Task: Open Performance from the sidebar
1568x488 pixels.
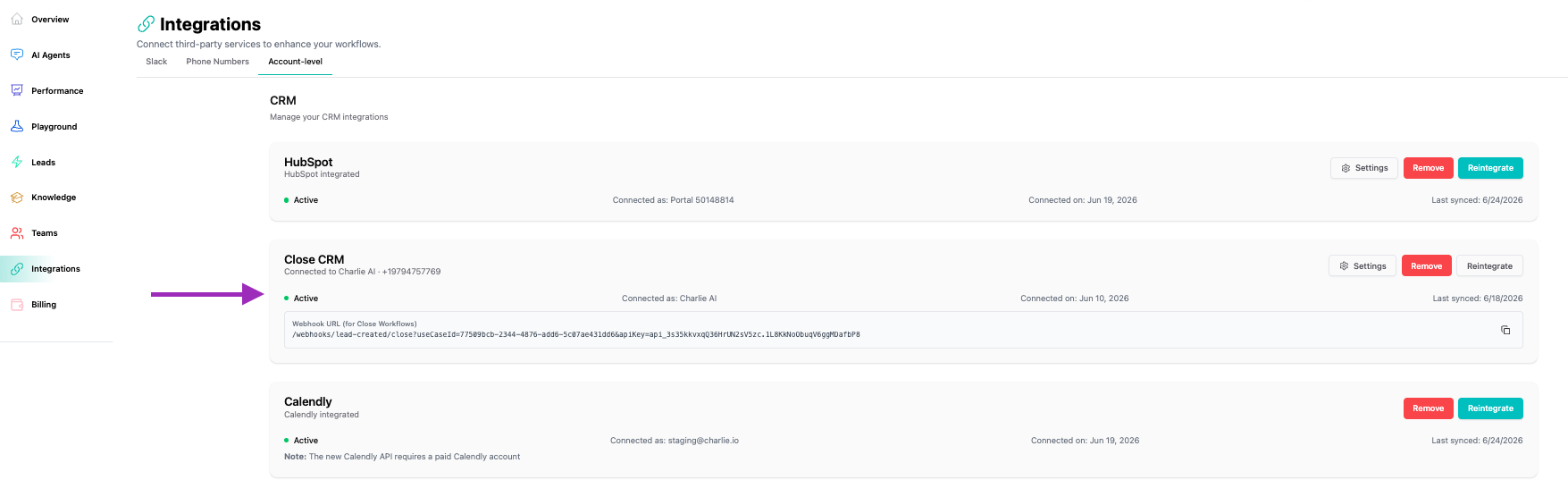Action: point(57,91)
